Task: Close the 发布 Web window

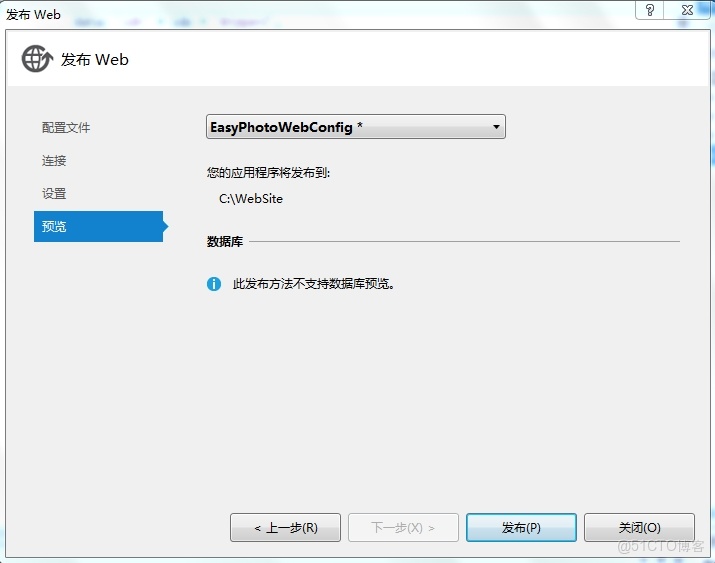Action: coord(687,10)
